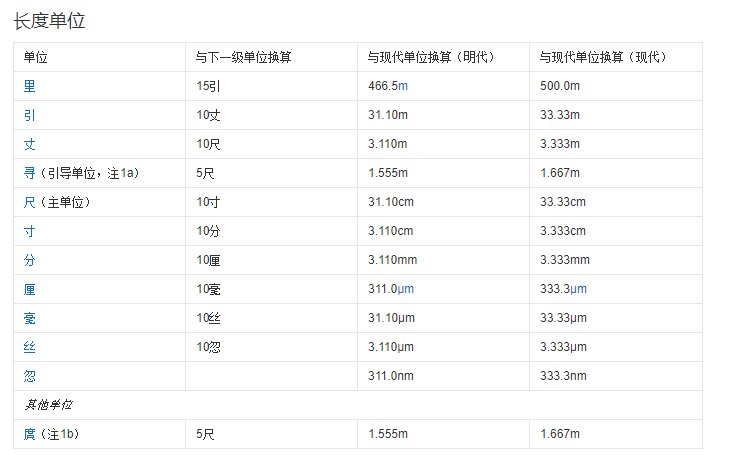736x455 pixels.
Task: Click the μm link after 311.0
Action: tap(406, 289)
